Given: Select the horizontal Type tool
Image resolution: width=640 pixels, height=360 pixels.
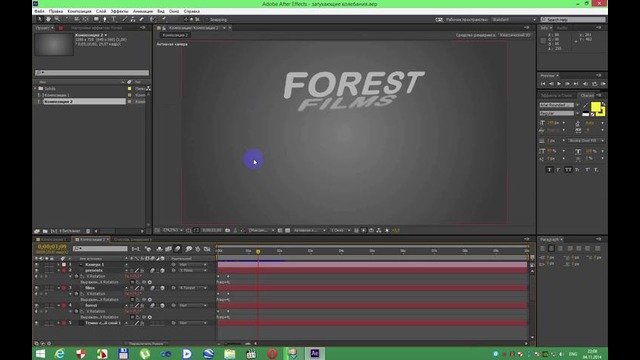Looking at the screenshot, I should (x=113, y=19).
